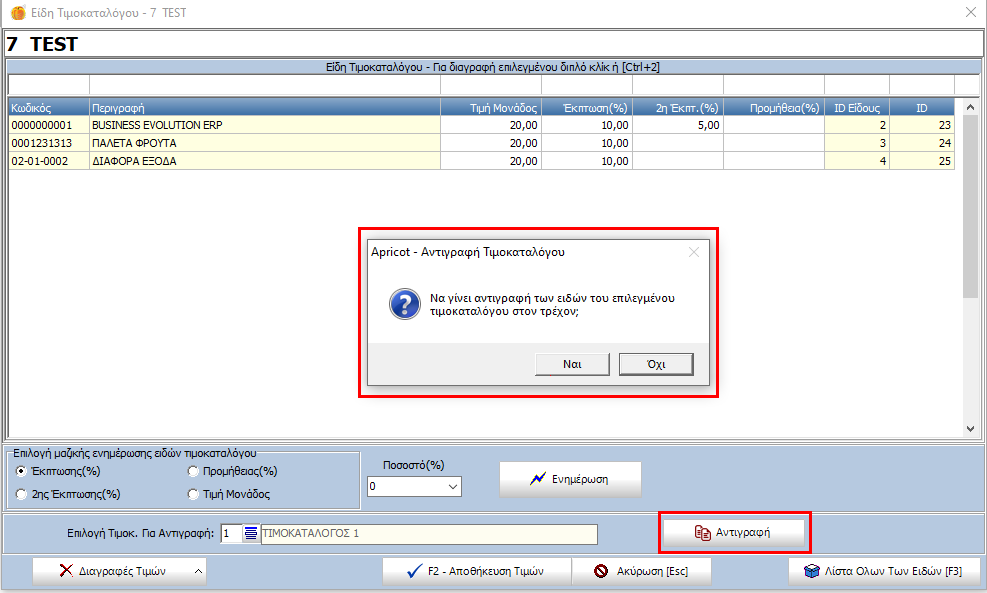The image size is (987, 593).
Task: Click the ΤΙΜΟΚΑΤΑΛΟΓΟΣ 1 name field
Action: [x=429, y=534]
